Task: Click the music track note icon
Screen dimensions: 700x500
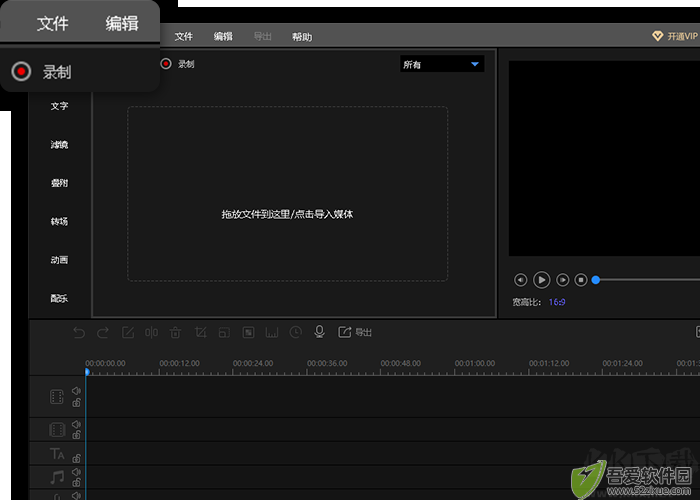Action: tap(57, 477)
